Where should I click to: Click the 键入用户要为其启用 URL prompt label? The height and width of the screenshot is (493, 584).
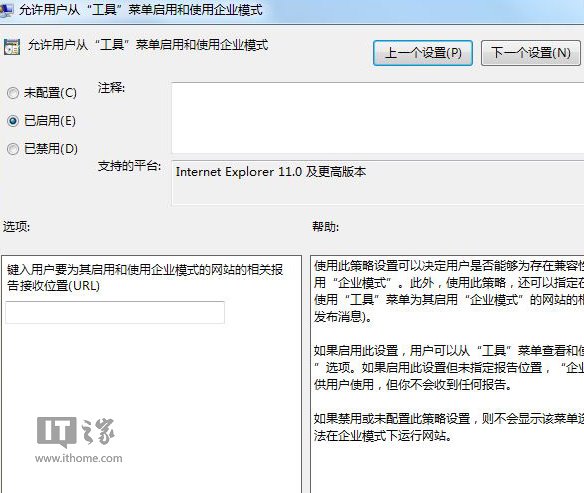145,278
